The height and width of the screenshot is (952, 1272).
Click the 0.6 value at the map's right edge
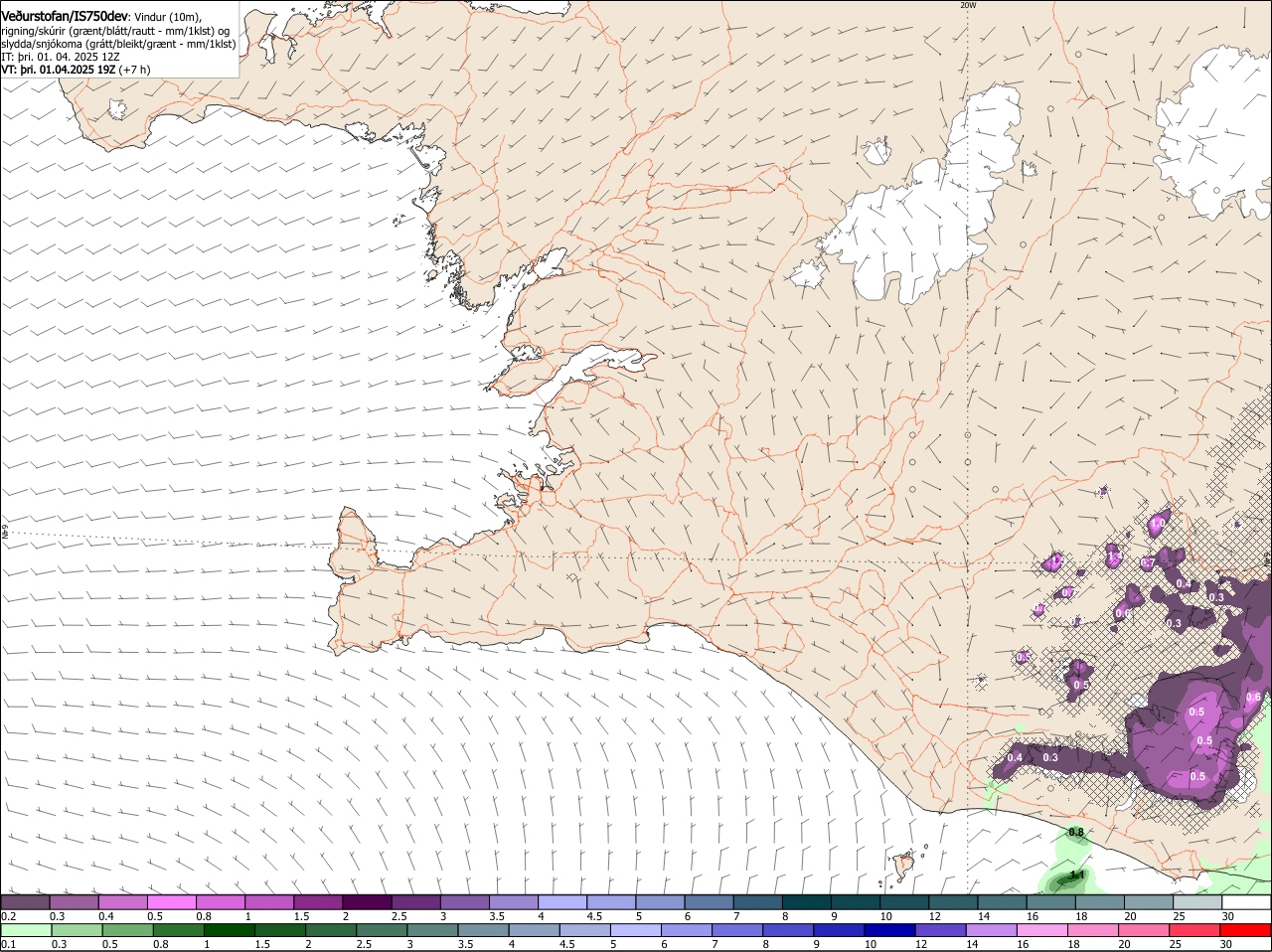[x=1253, y=698]
